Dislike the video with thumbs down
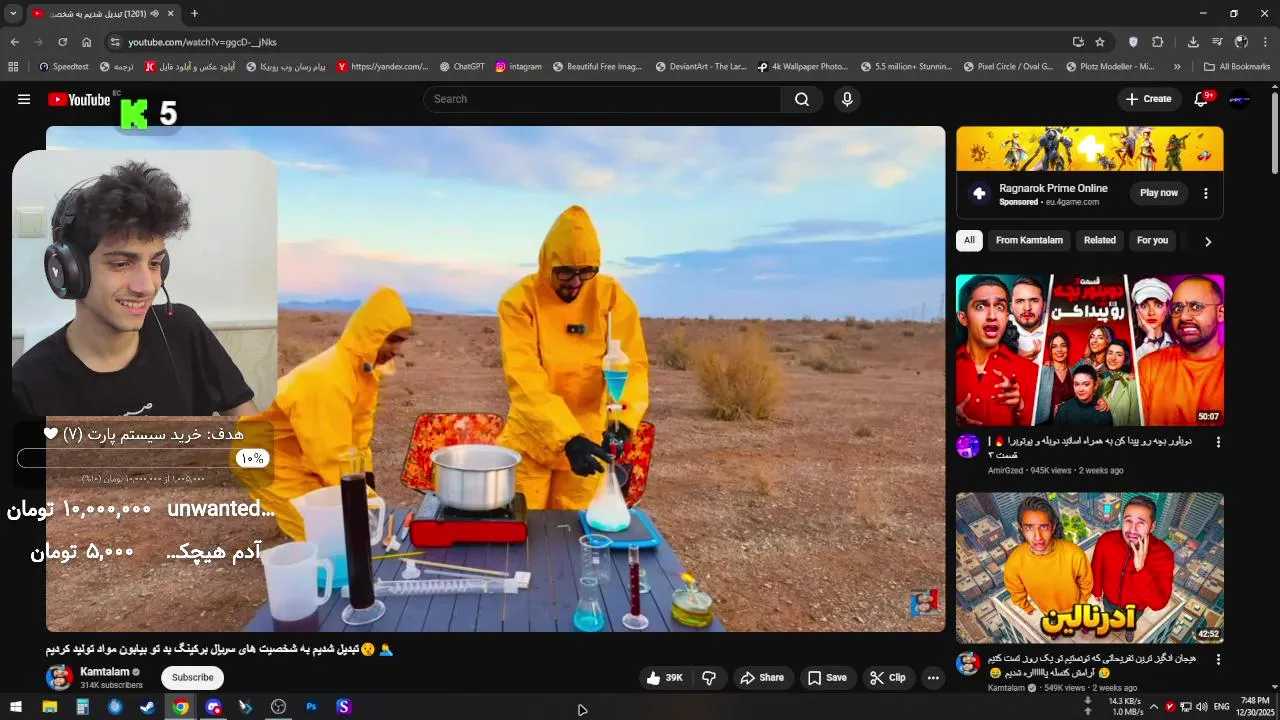The image size is (1280, 720). [709, 677]
